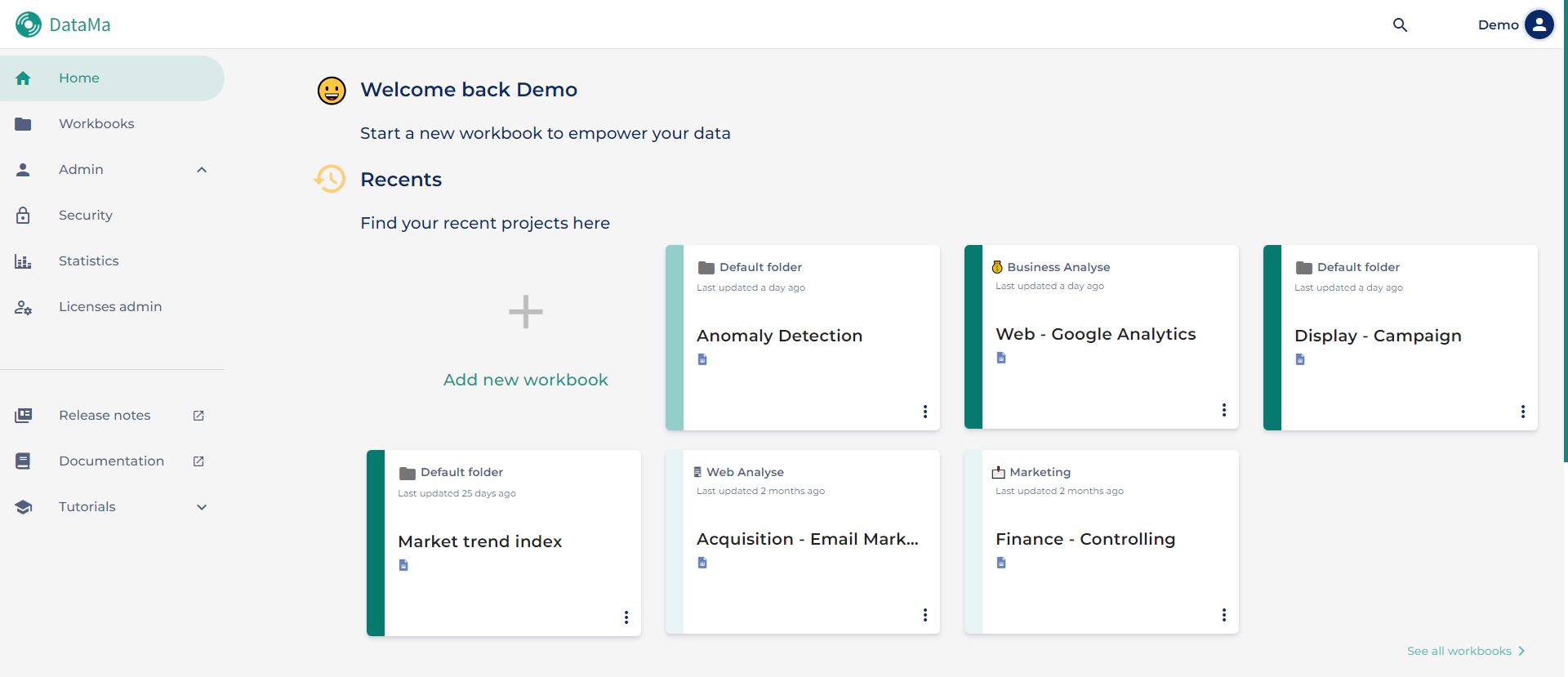
Task: Collapse the Admin section chevron
Action: [202, 170]
